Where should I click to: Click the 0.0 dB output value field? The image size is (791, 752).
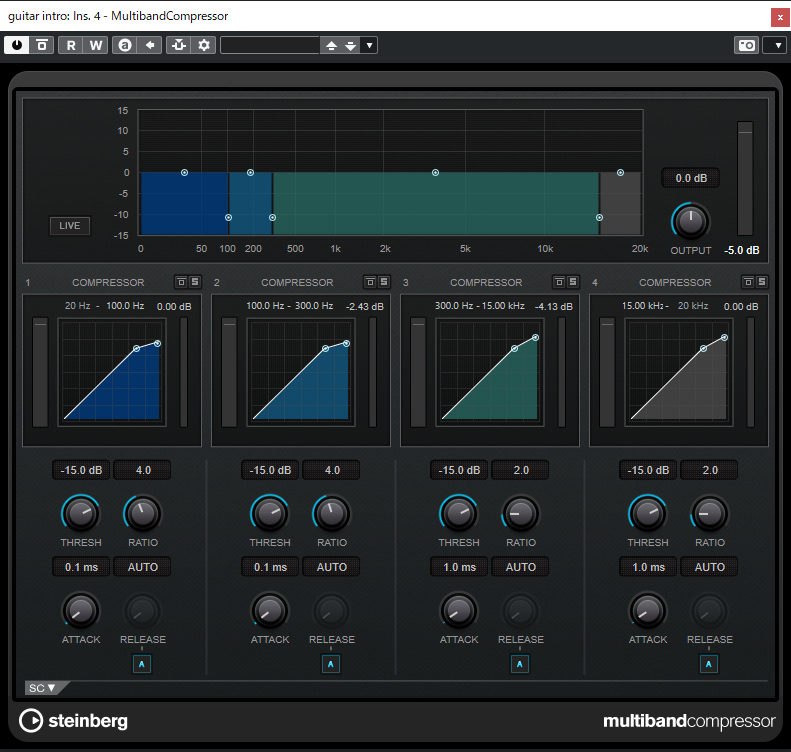point(691,178)
